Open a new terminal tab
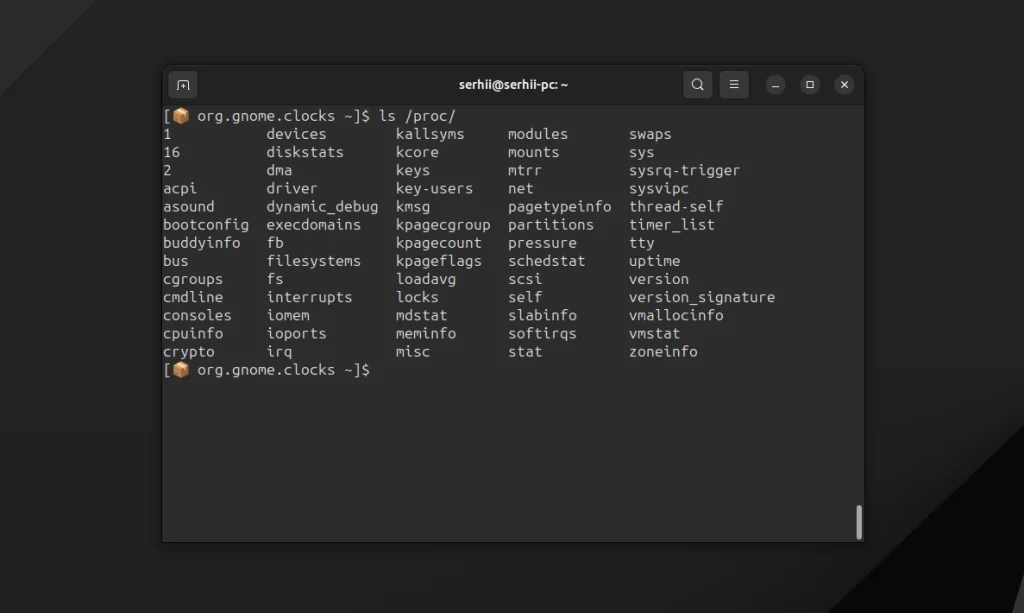The image size is (1024, 613). [183, 85]
